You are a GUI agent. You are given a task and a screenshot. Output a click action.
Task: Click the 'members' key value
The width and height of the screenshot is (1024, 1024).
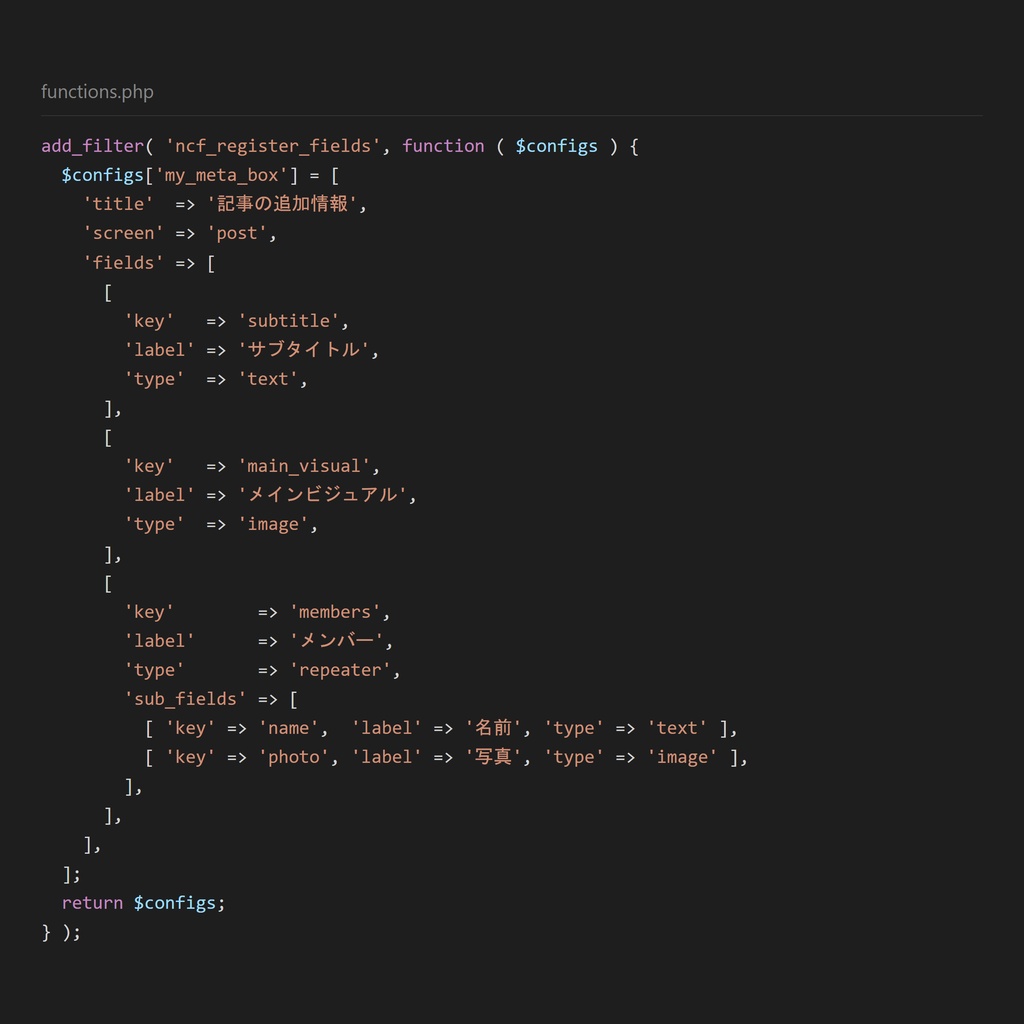coord(334,612)
